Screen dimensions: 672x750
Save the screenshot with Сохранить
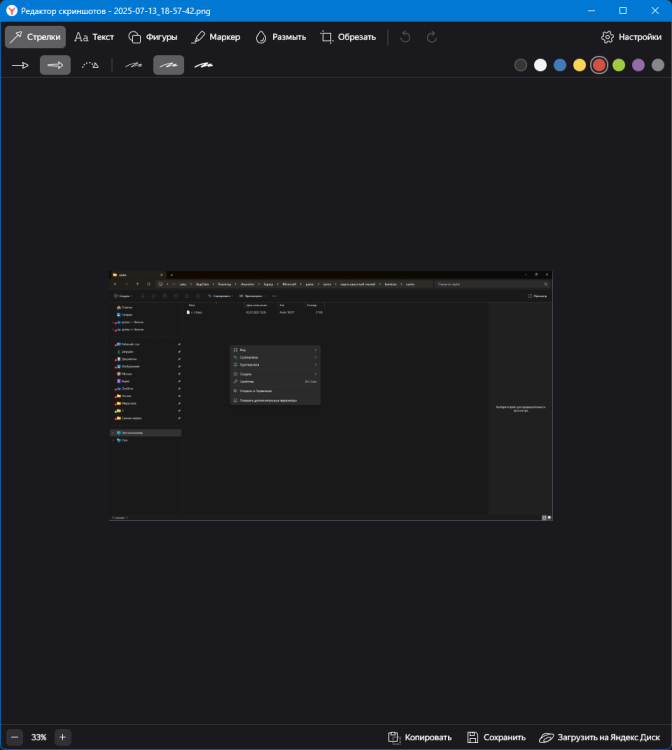[496, 737]
